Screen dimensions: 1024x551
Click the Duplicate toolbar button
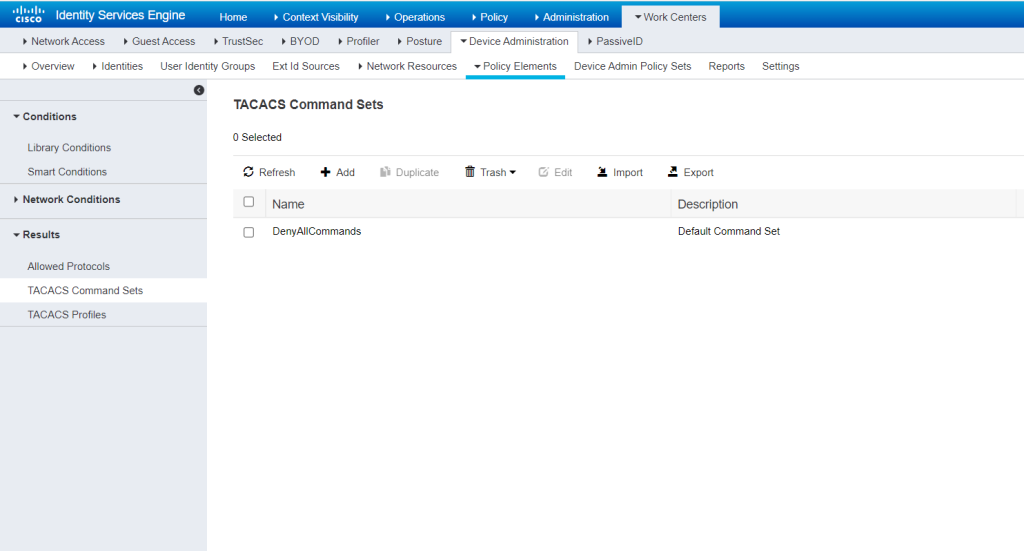[409, 172]
